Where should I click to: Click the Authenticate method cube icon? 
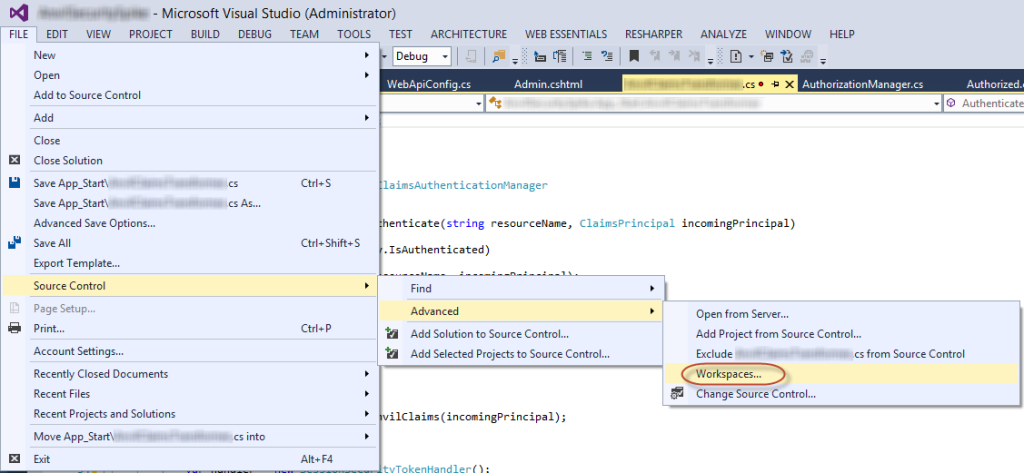(x=952, y=103)
